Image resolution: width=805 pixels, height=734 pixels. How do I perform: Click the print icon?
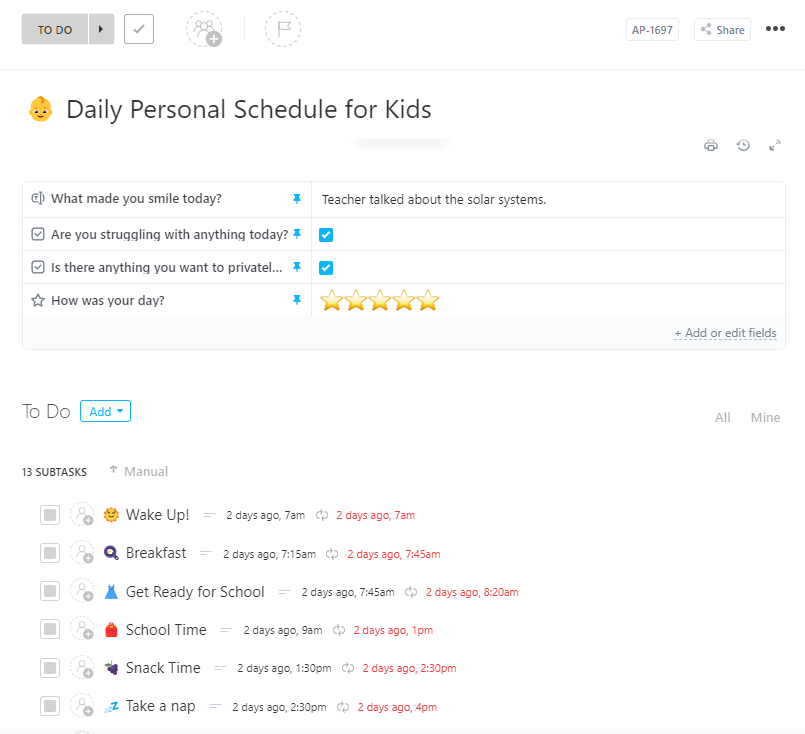click(711, 145)
